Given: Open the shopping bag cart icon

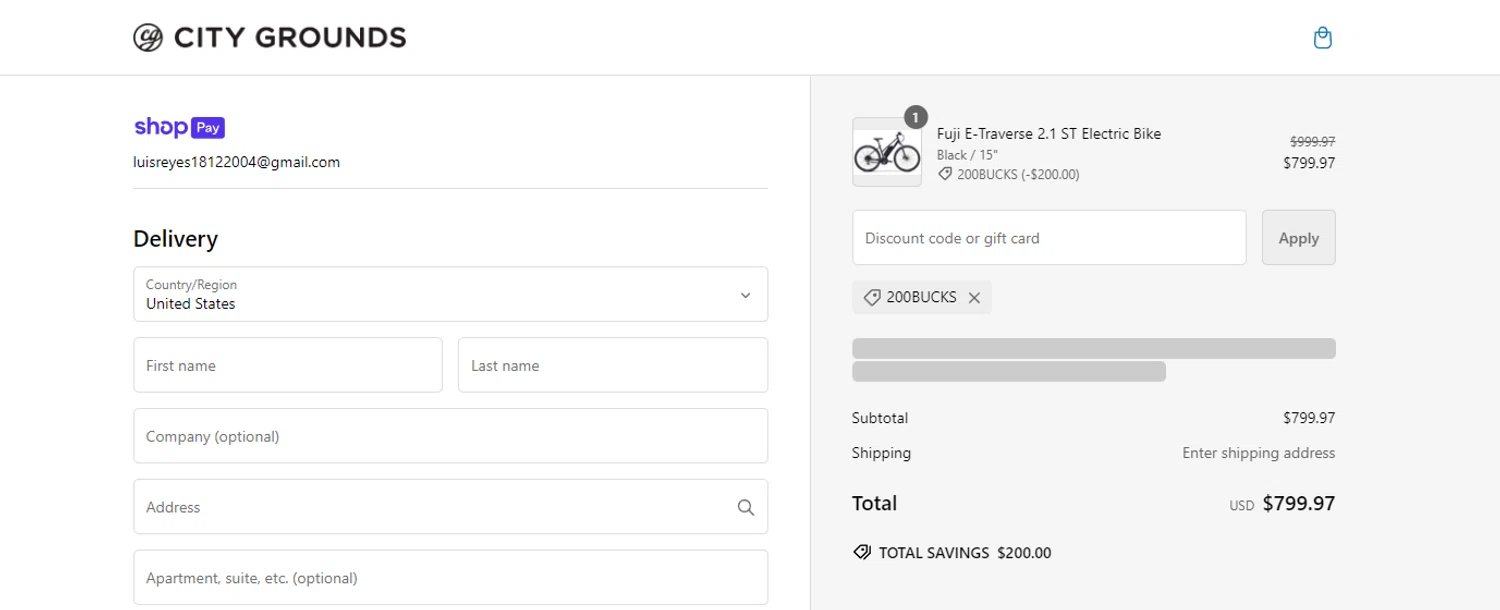Looking at the screenshot, I should point(1322,38).
